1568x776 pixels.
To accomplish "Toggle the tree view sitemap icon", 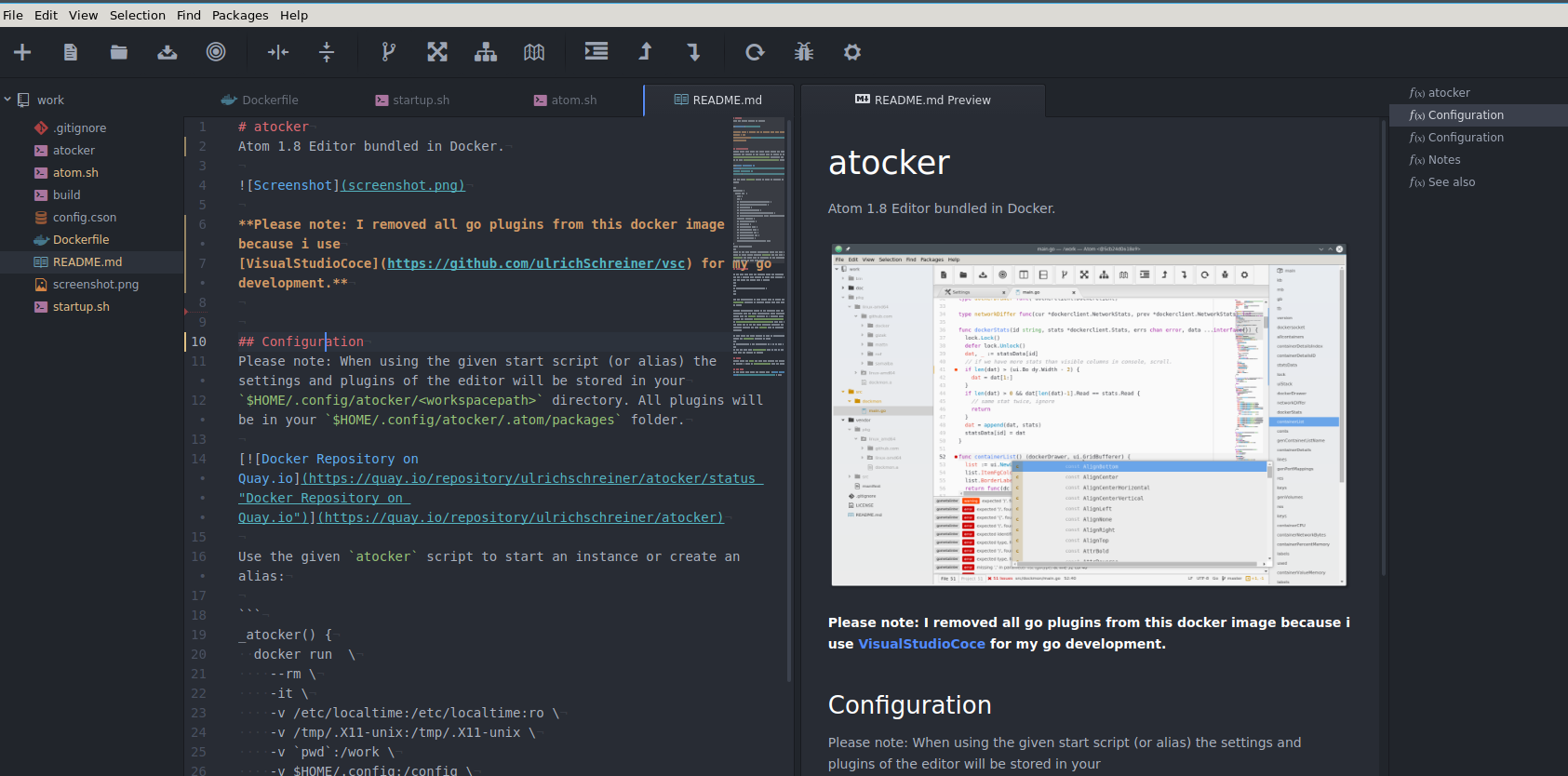I will [486, 52].
